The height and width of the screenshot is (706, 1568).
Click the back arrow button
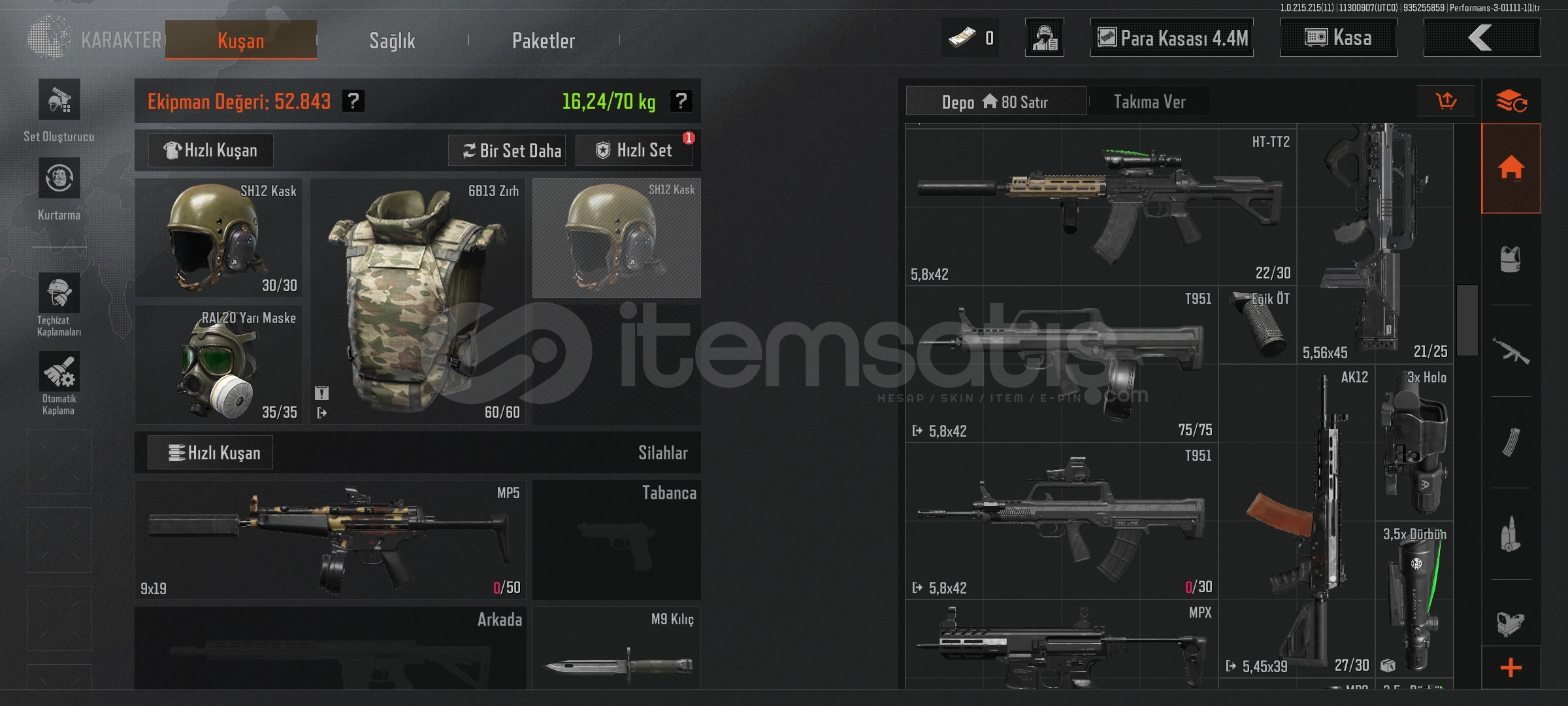click(x=1482, y=37)
